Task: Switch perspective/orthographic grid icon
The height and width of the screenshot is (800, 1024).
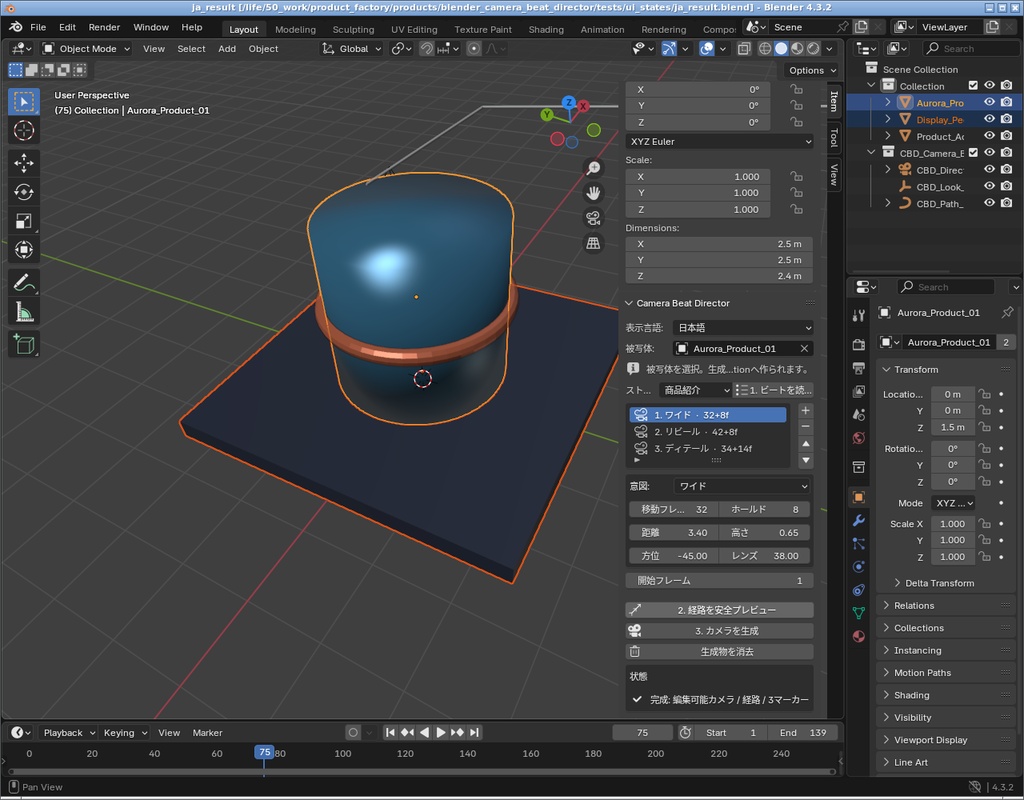Action: (x=593, y=243)
